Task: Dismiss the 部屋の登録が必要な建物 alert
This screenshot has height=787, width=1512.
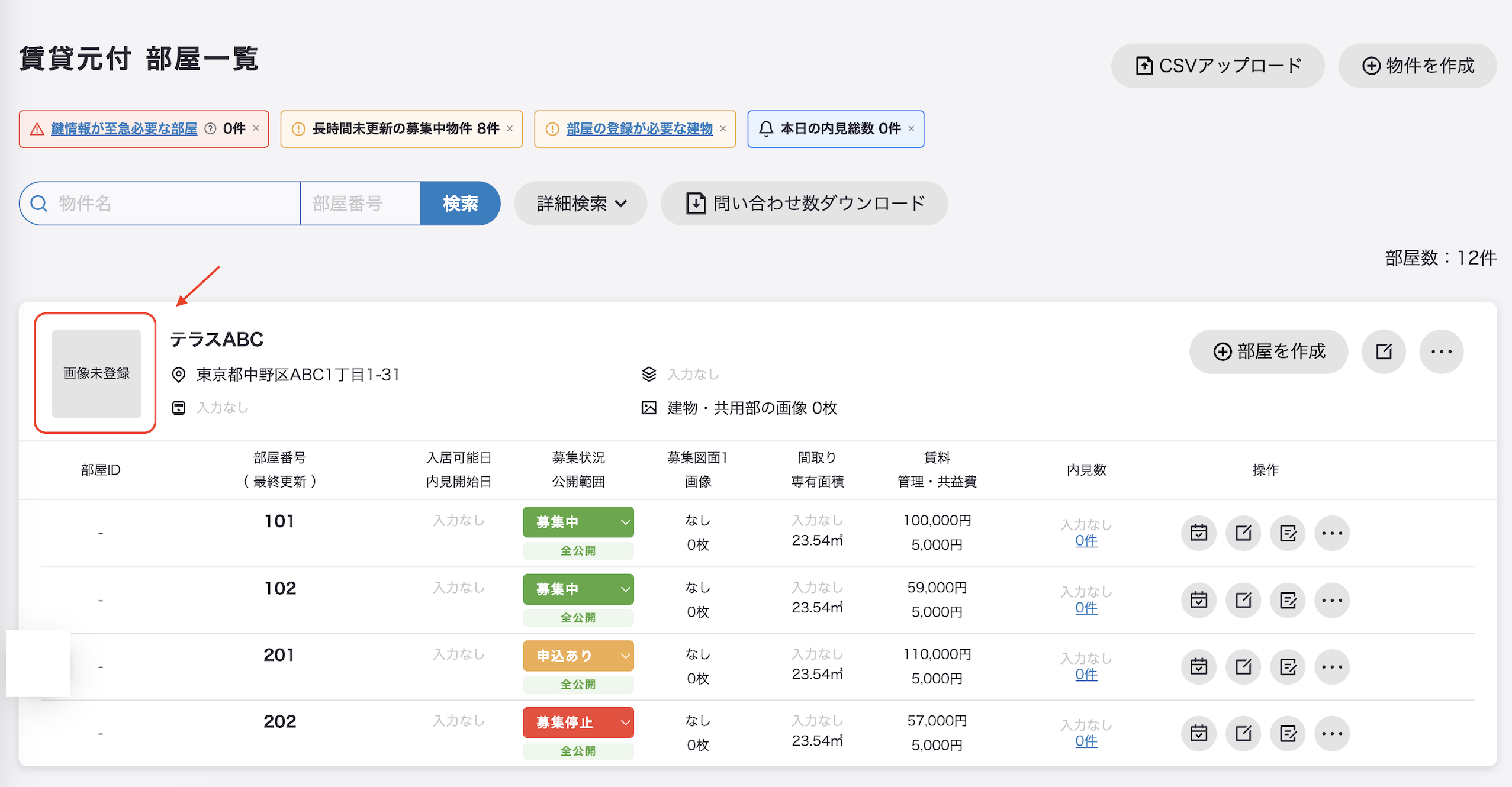Action: tap(723, 128)
